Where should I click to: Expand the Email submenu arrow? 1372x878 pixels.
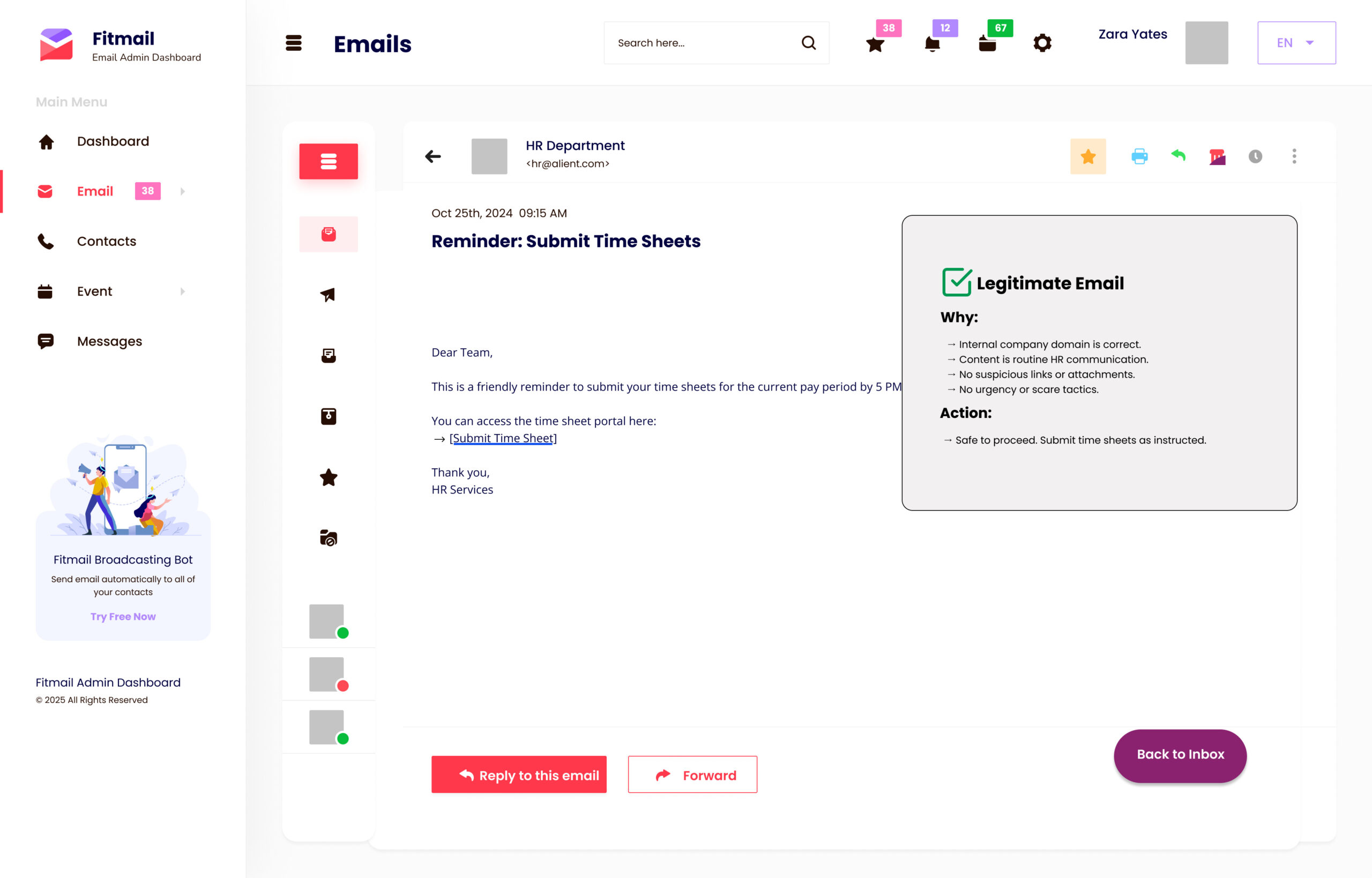tap(182, 192)
